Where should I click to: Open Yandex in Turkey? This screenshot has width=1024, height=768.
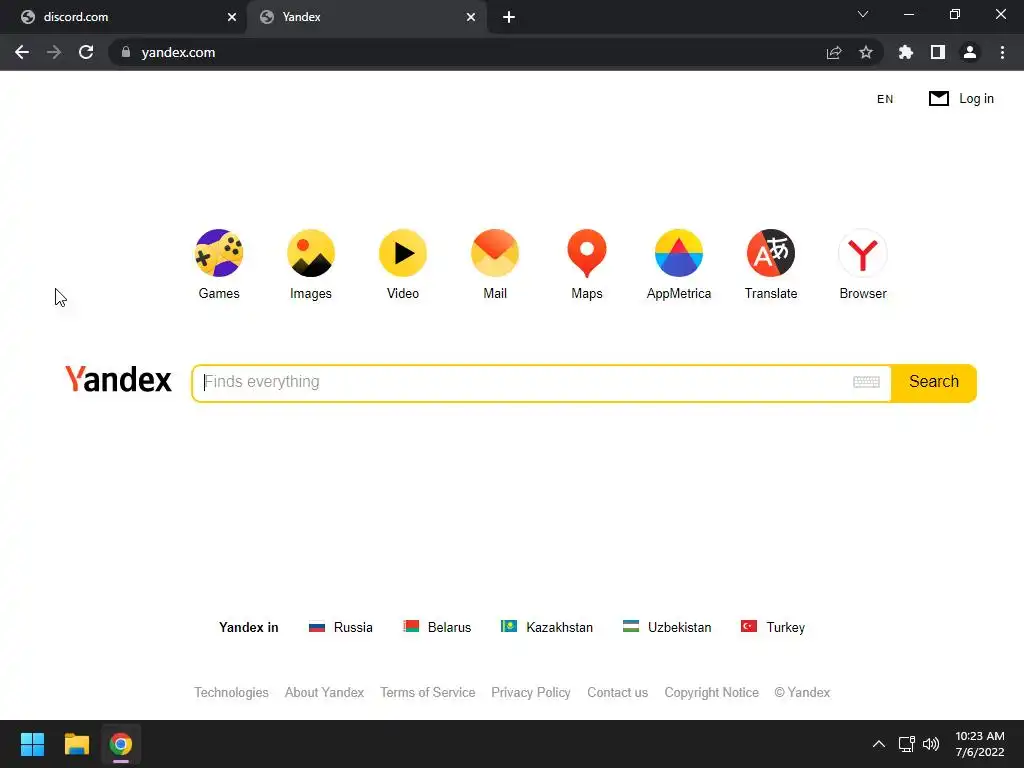tap(773, 627)
